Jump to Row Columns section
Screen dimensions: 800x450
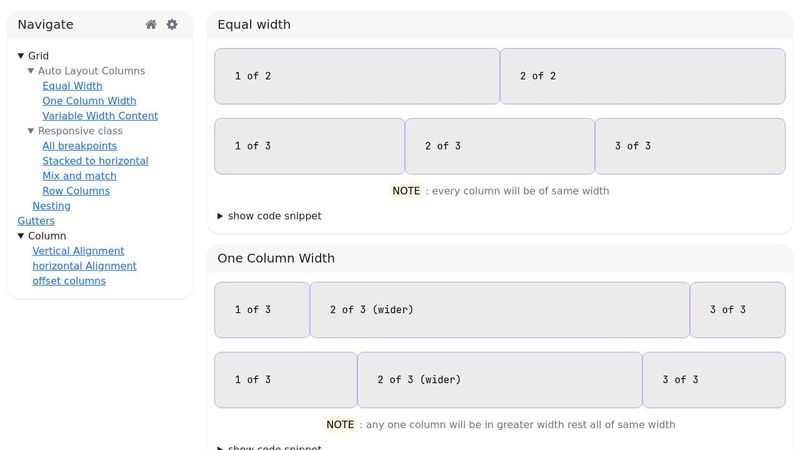76,191
